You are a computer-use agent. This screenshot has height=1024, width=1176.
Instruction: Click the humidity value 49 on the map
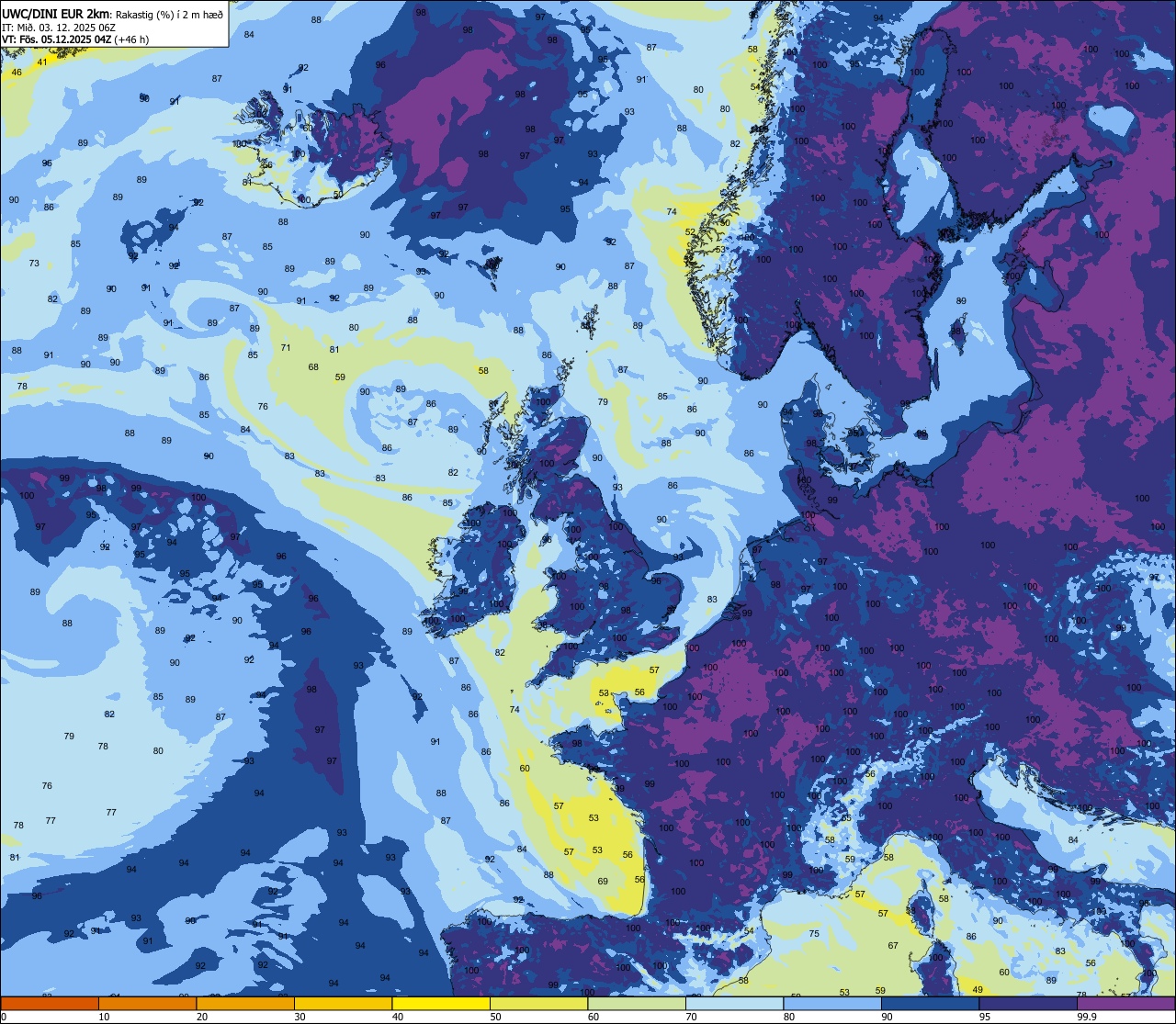978,989
